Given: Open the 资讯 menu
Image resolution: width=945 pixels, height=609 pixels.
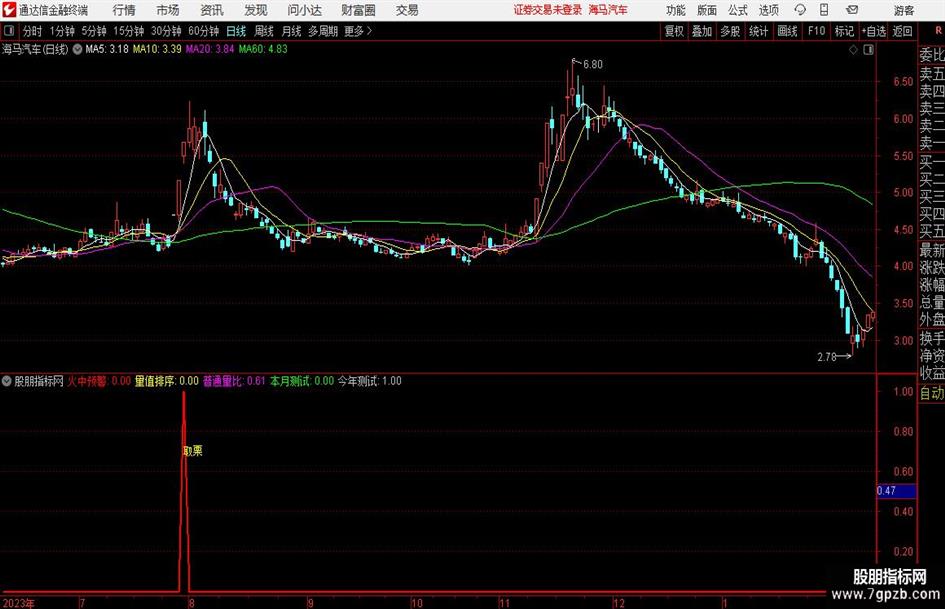Looking at the screenshot, I should click(x=212, y=10).
